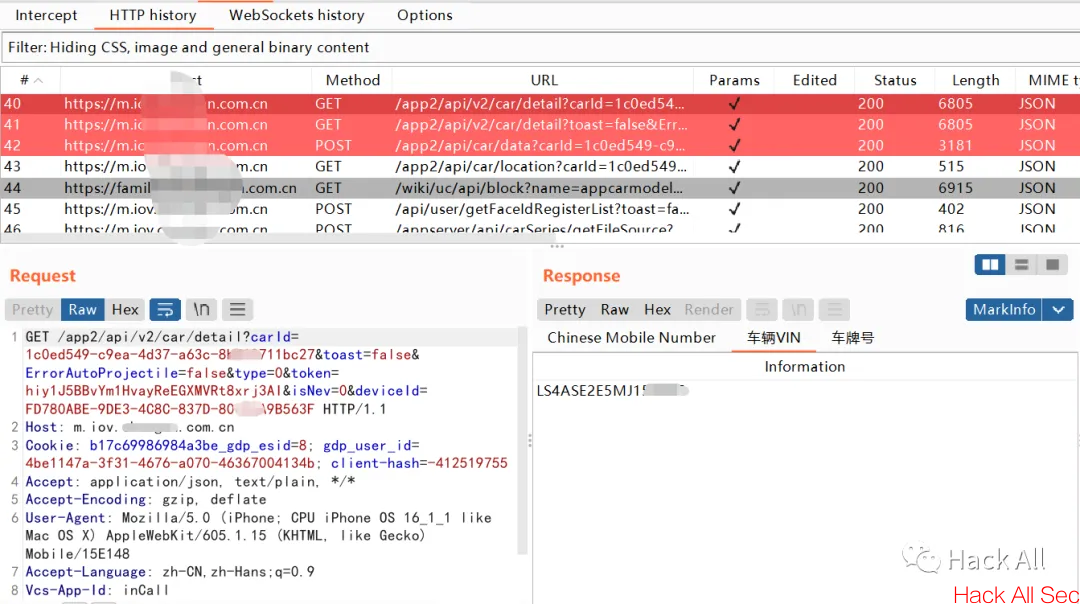Sort by Params column header
The width and height of the screenshot is (1080, 604).
734,81
